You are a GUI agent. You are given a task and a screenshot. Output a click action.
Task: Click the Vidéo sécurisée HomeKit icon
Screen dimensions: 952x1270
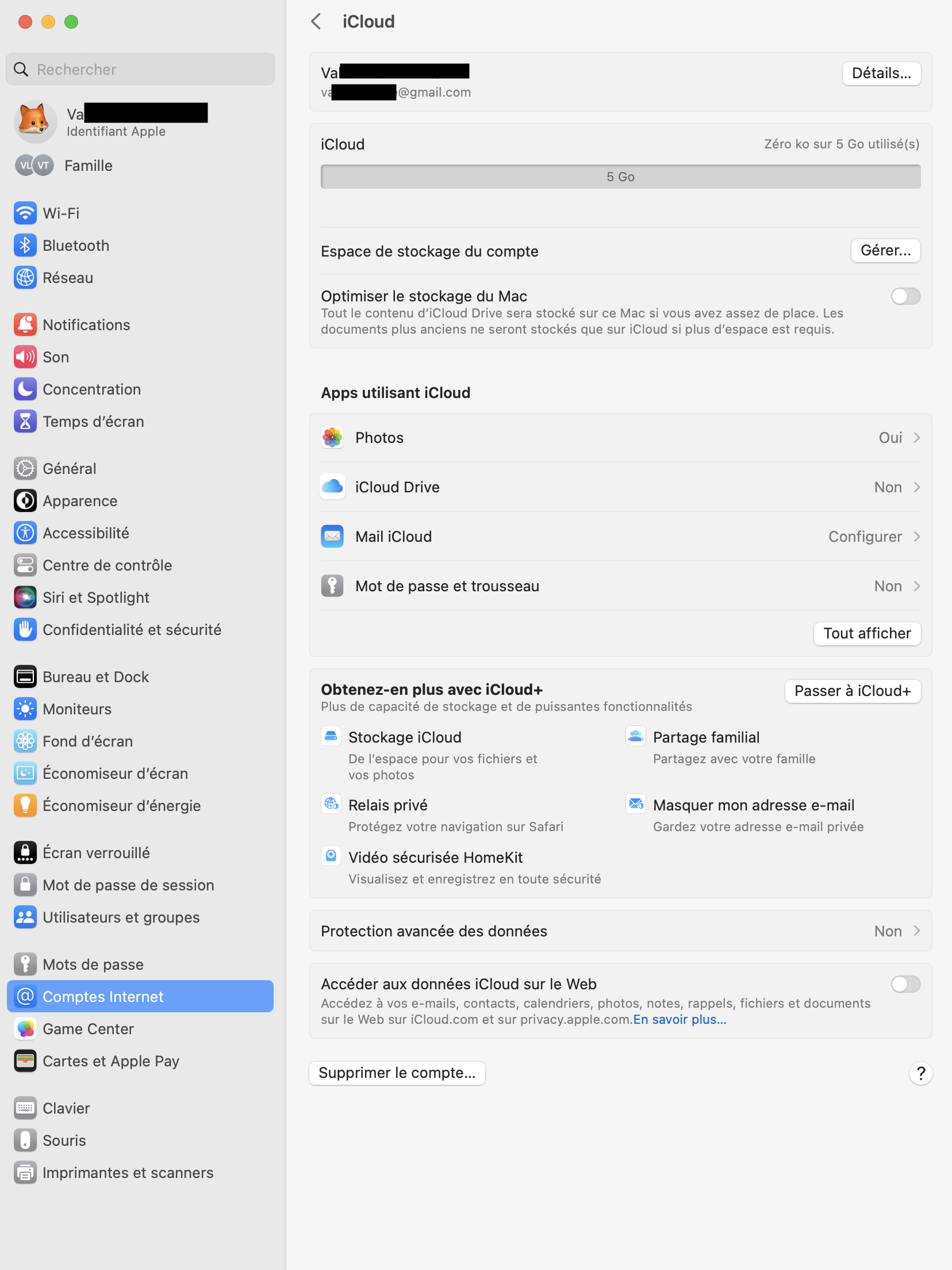click(331, 856)
